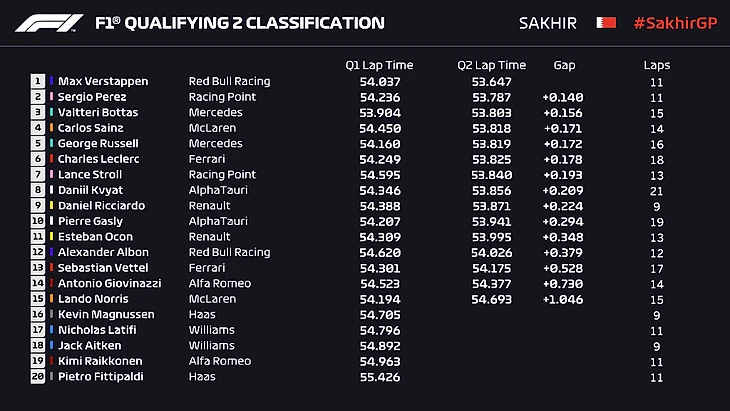Click position 20 number box
The width and height of the screenshot is (730, 411).
(x=38, y=376)
